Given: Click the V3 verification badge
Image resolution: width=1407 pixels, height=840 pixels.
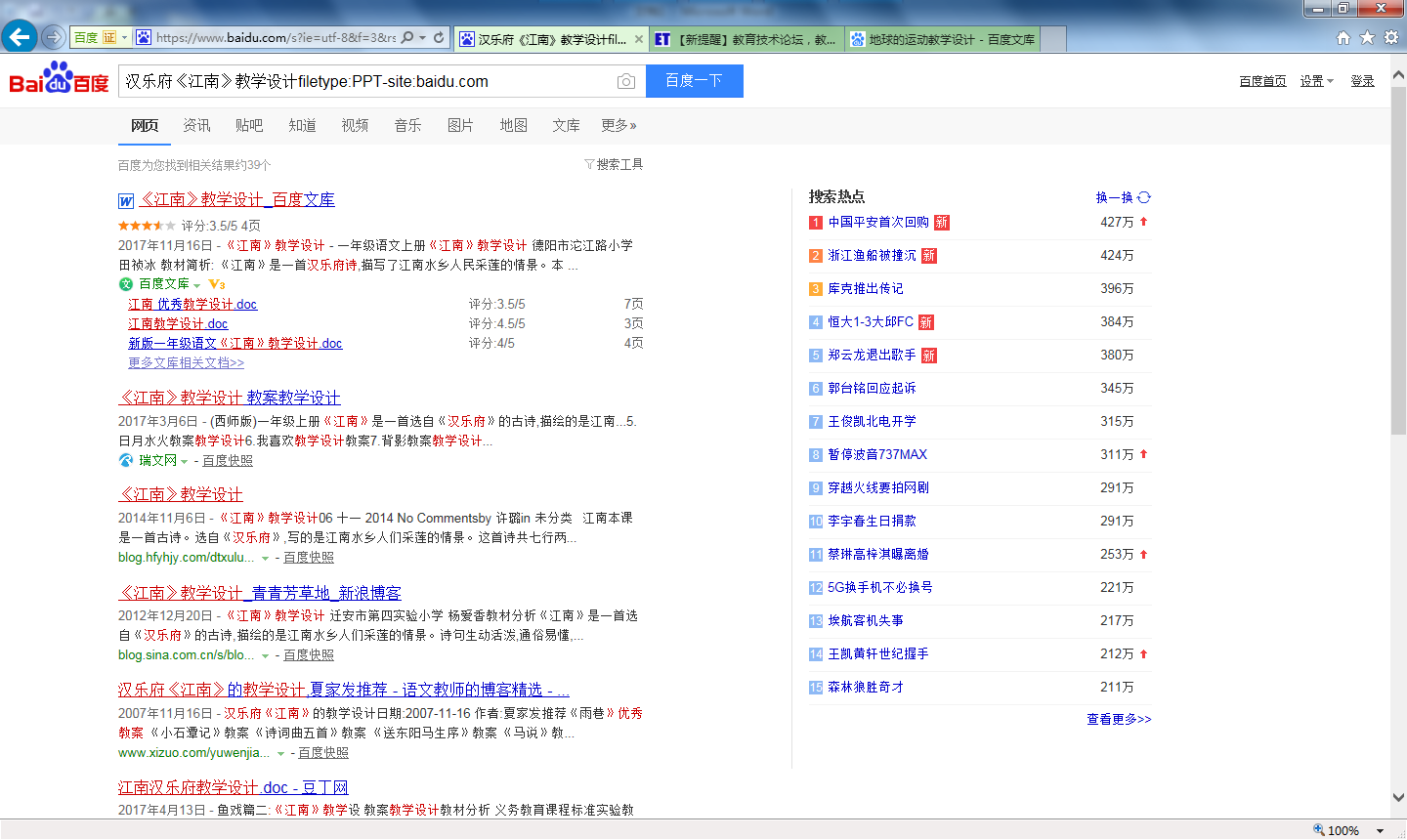Looking at the screenshot, I should point(217,284).
